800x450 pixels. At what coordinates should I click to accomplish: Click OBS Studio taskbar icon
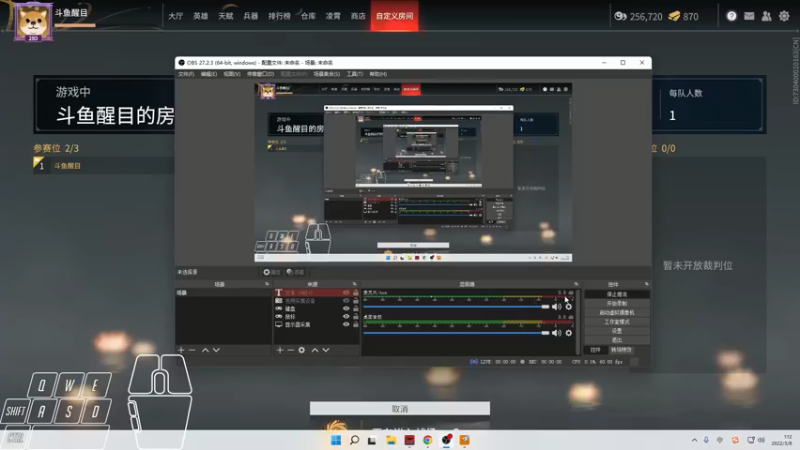[446, 440]
